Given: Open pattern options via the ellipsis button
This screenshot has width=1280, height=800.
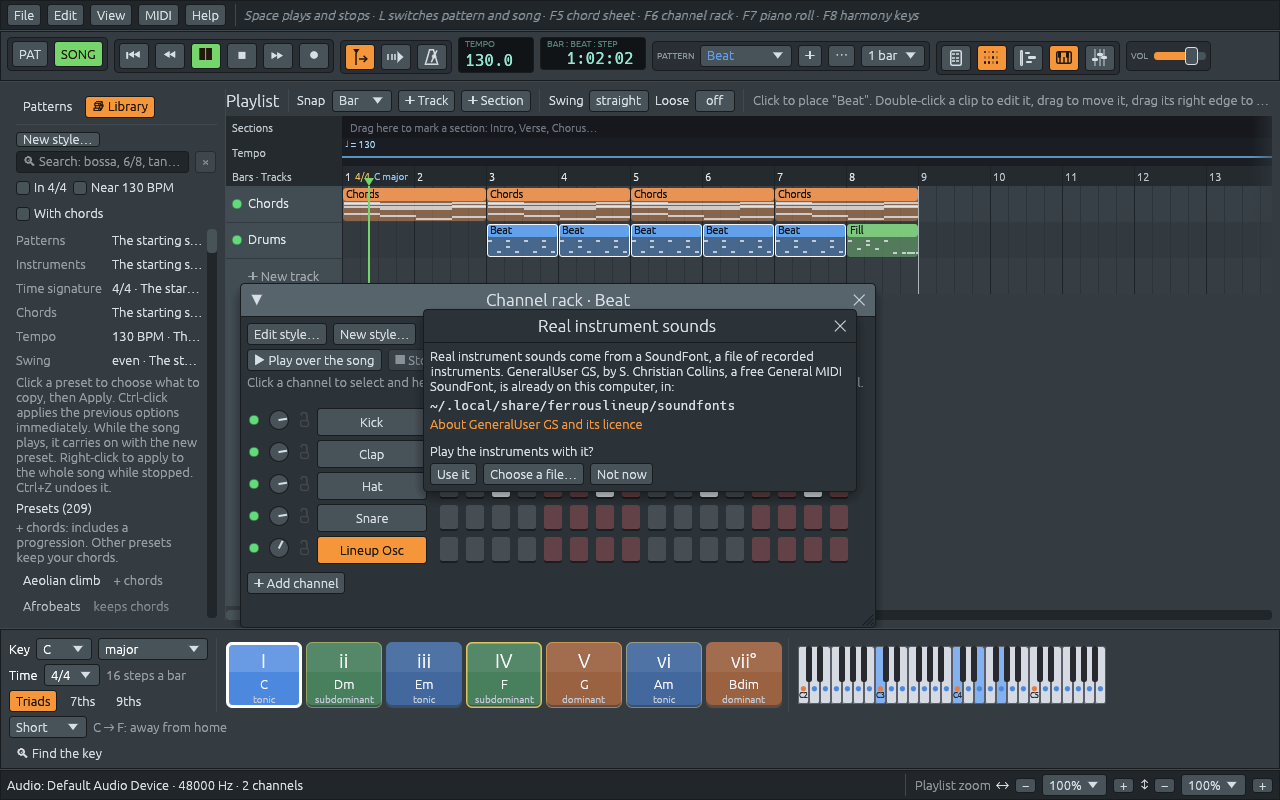Looking at the screenshot, I should pyautogui.click(x=842, y=56).
